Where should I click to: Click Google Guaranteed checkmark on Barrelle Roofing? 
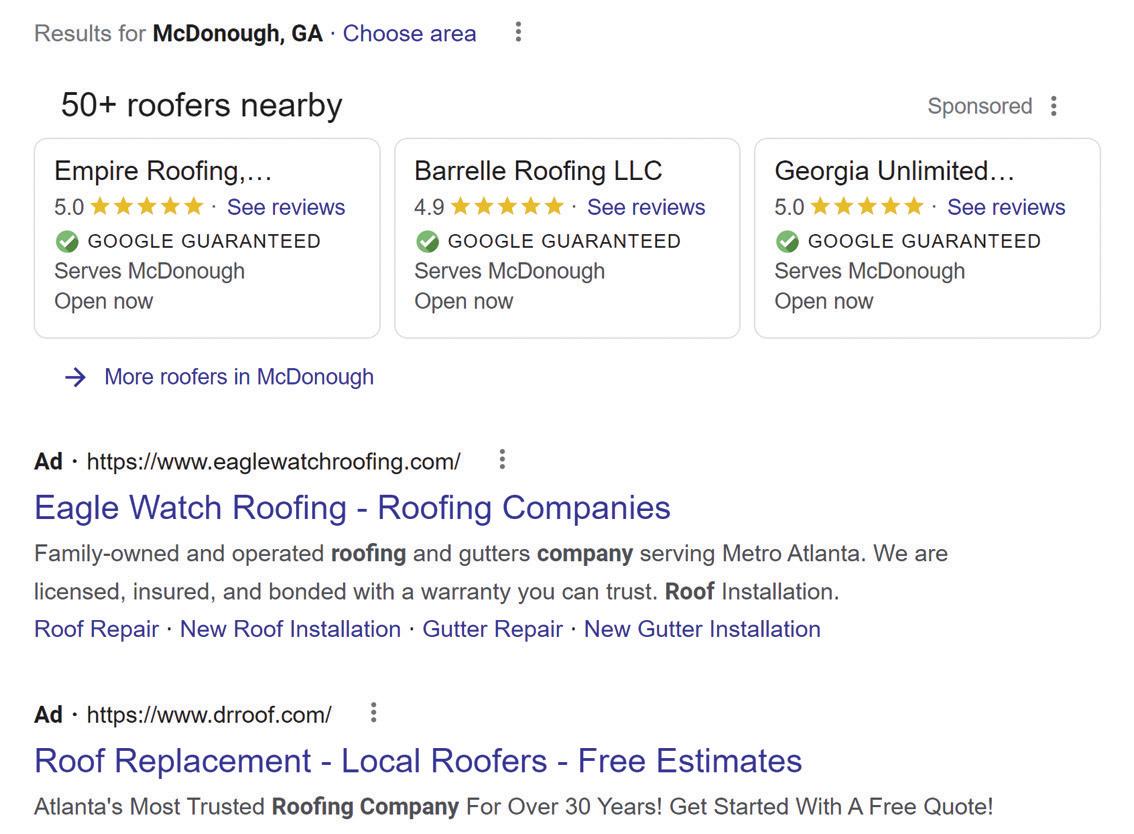(427, 241)
